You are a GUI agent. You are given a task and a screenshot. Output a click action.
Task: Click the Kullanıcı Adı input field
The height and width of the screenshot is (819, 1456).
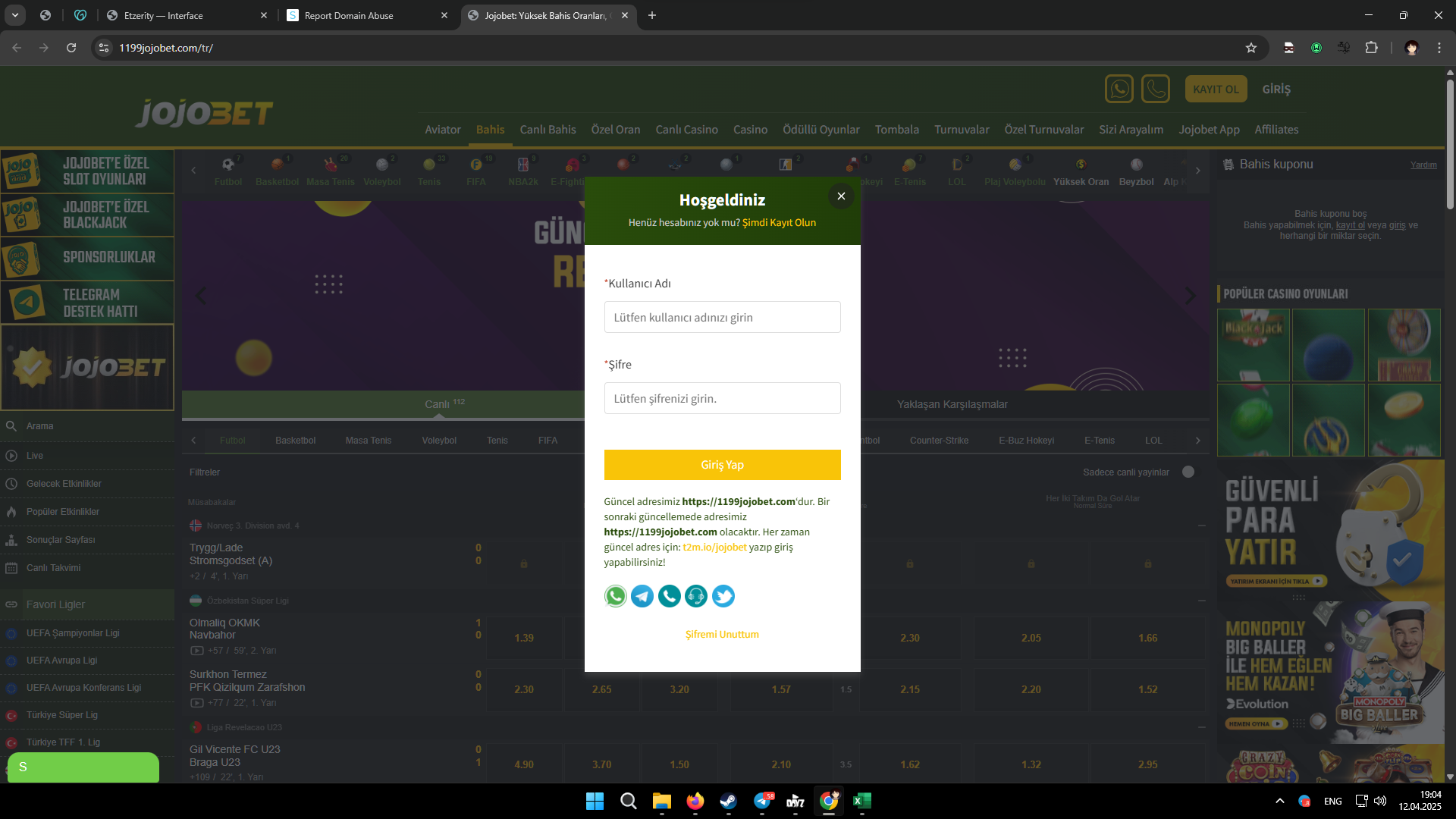(x=722, y=317)
